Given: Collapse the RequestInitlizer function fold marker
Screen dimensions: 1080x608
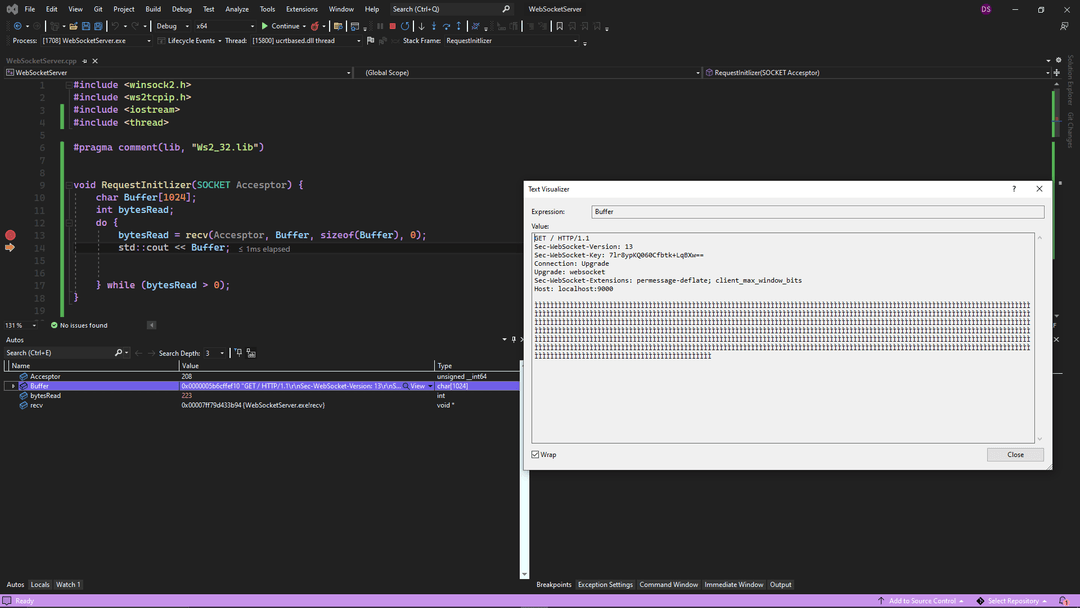Looking at the screenshot, I should [x=69, y=185].
